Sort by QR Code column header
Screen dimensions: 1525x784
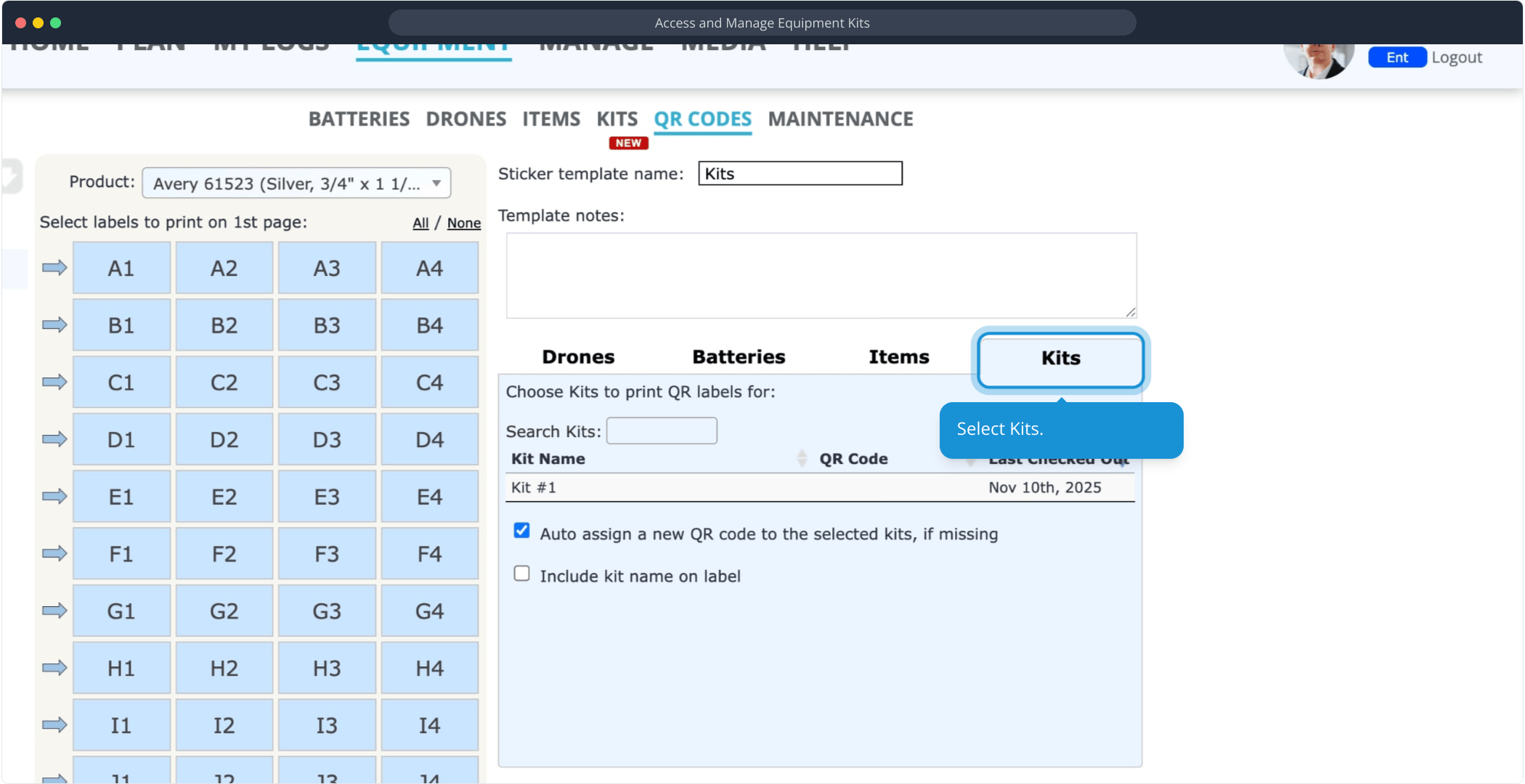tap(853, 459)
